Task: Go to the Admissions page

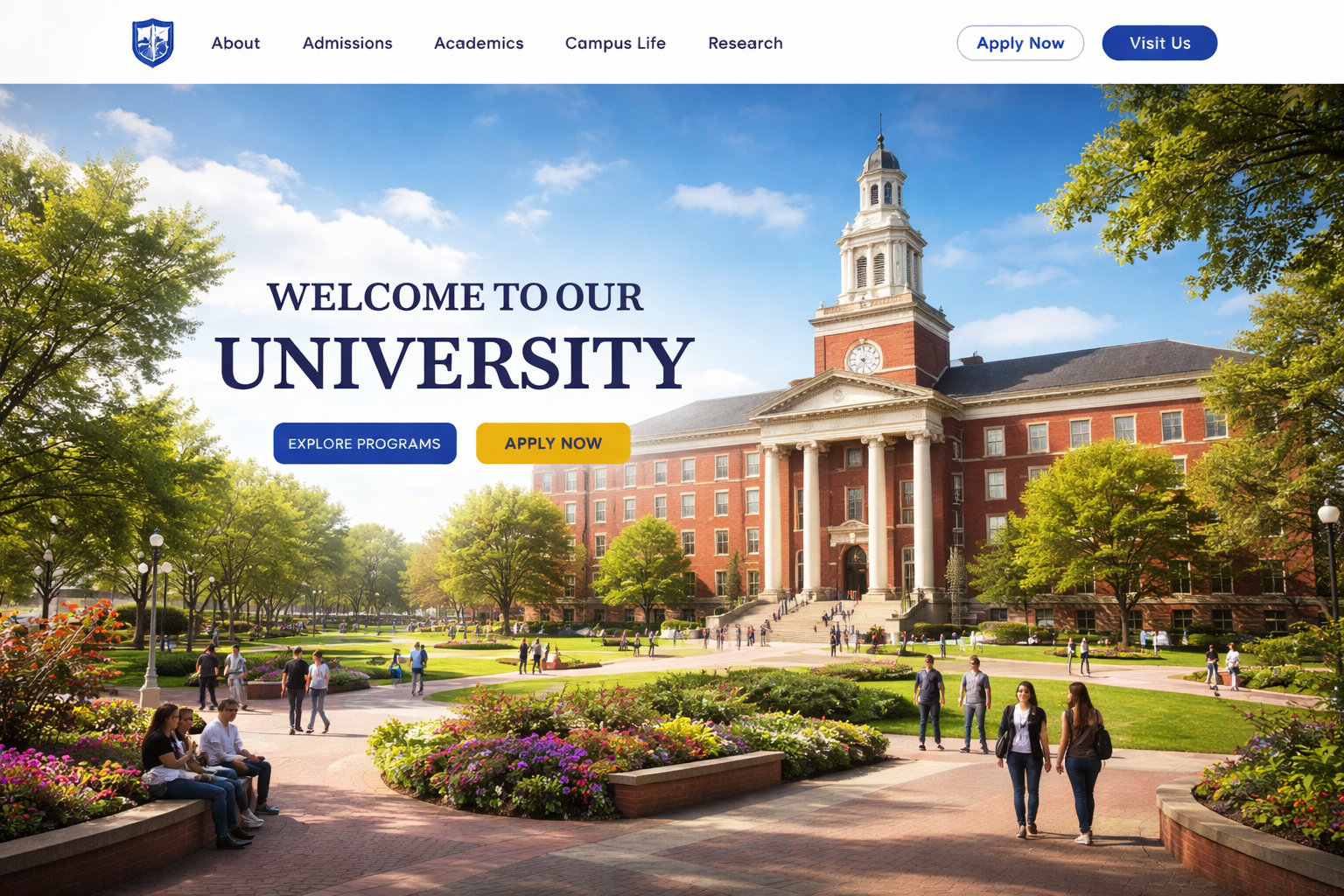Action: tap(347, 43)
